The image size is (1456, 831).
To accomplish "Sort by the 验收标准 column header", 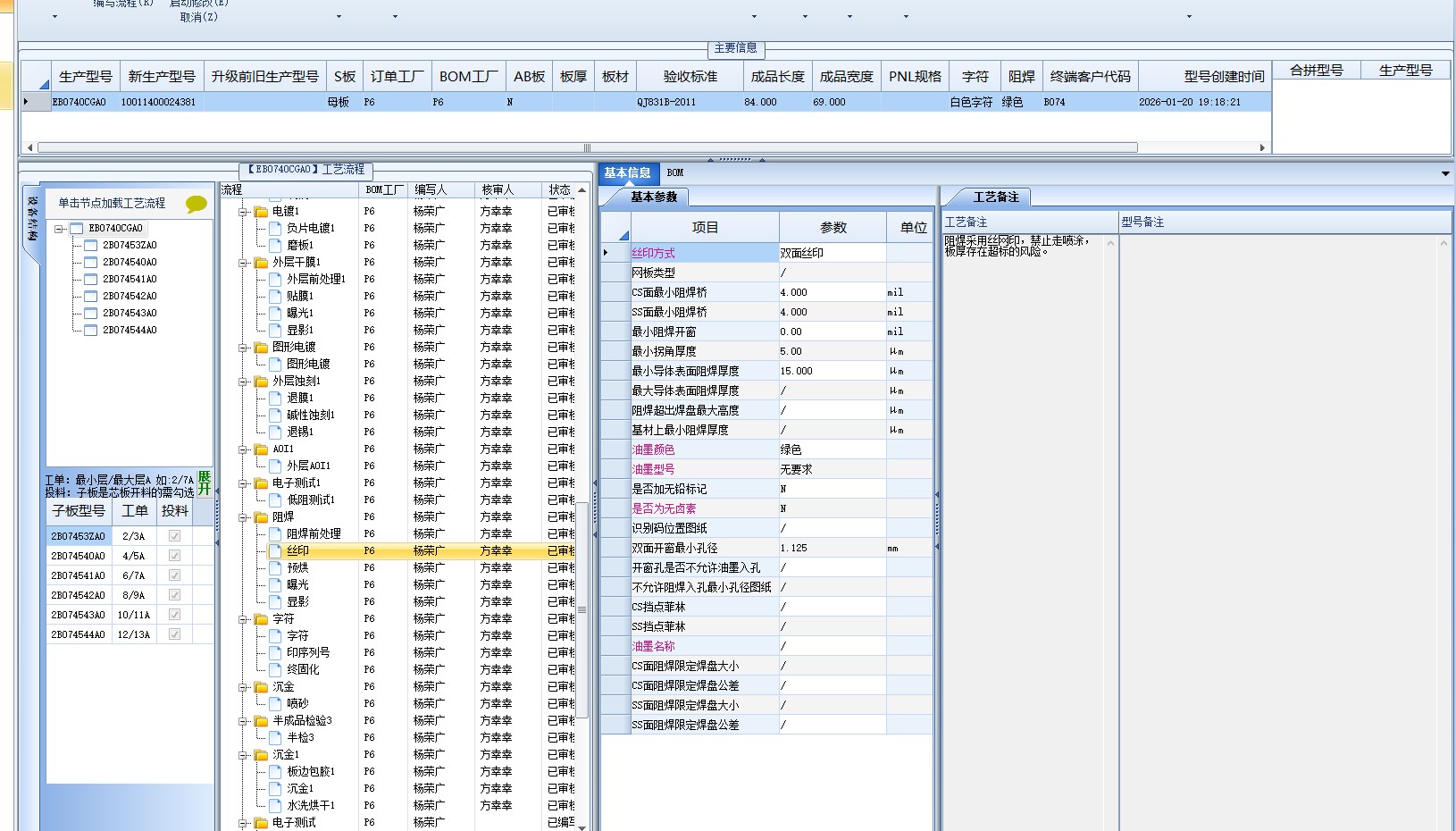I will point(690,77).
